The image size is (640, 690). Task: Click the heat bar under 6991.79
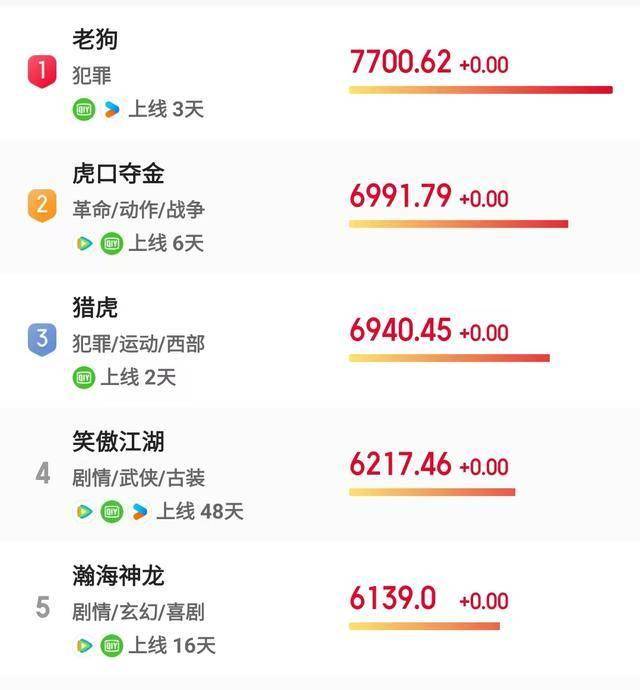pyautogui.click(x=459, y=224)
